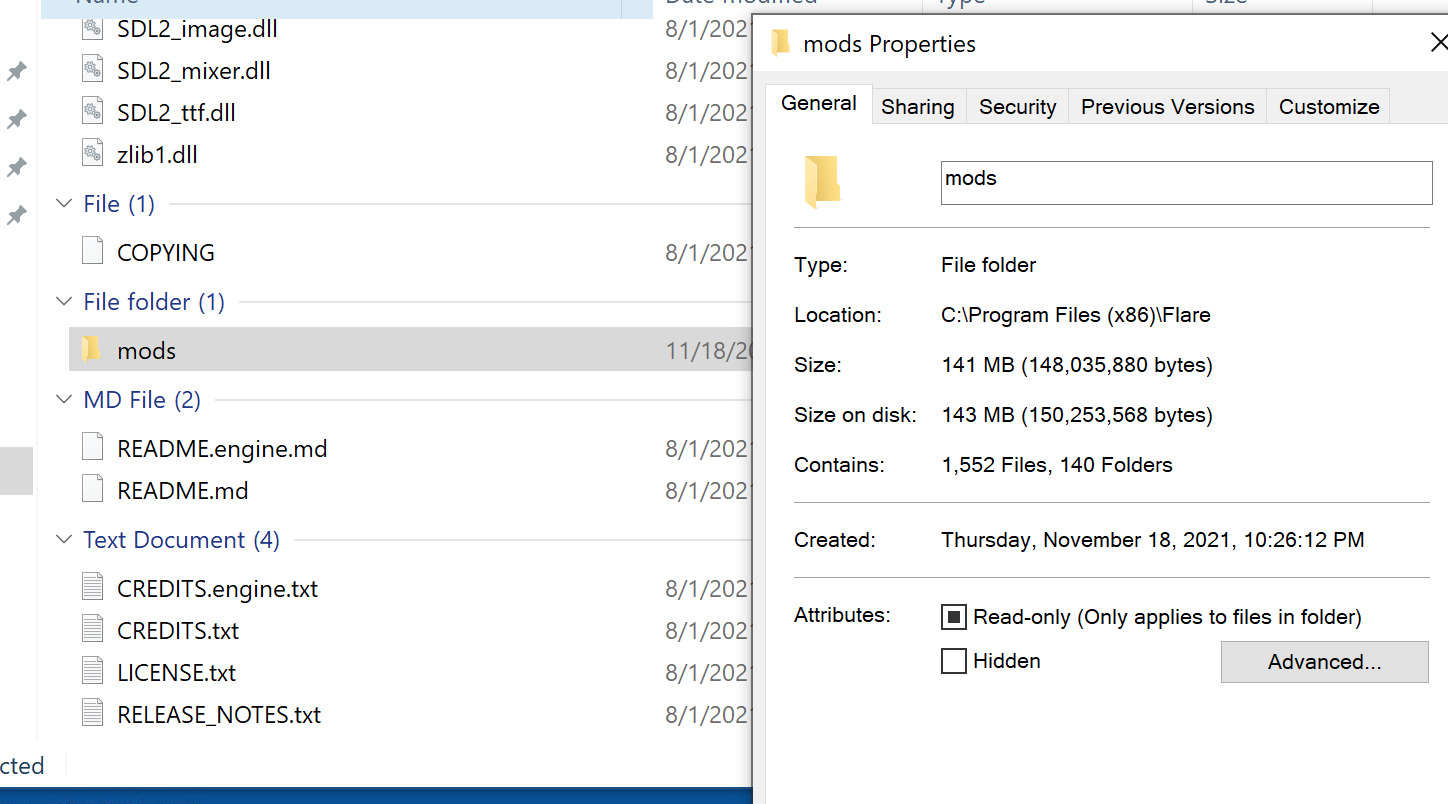The width and height of the screenshot is (1448, 804).
Task: Toggle the Read-only attribute checkbox
Action: point(954,617)
